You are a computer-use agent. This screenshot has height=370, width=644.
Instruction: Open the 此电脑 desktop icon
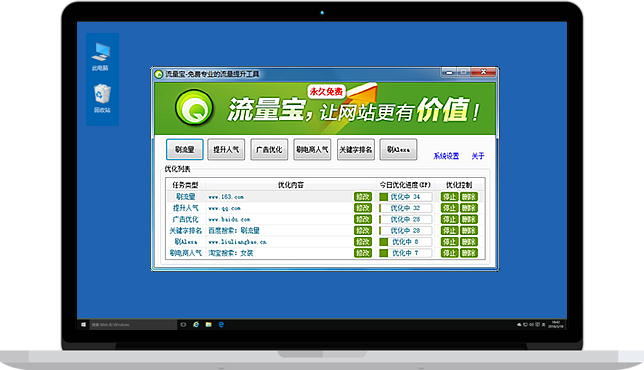[101, 56]
